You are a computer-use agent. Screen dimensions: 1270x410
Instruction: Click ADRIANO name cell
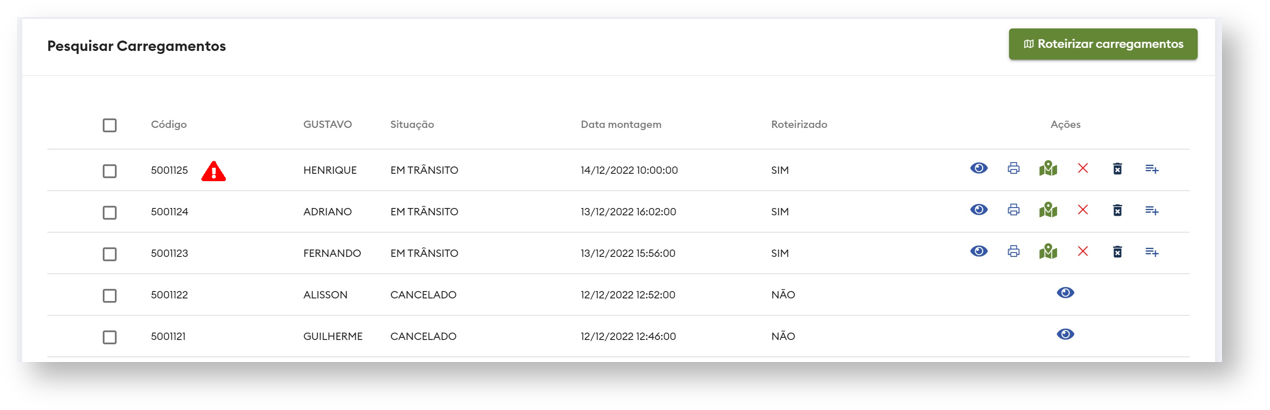point(329,212)
